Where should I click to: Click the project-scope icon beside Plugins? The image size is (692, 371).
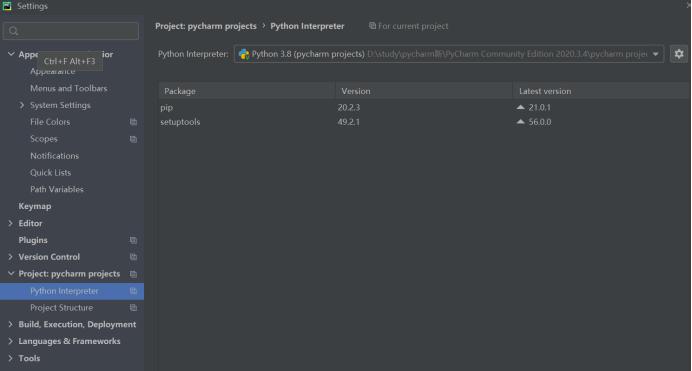[133, 240]
